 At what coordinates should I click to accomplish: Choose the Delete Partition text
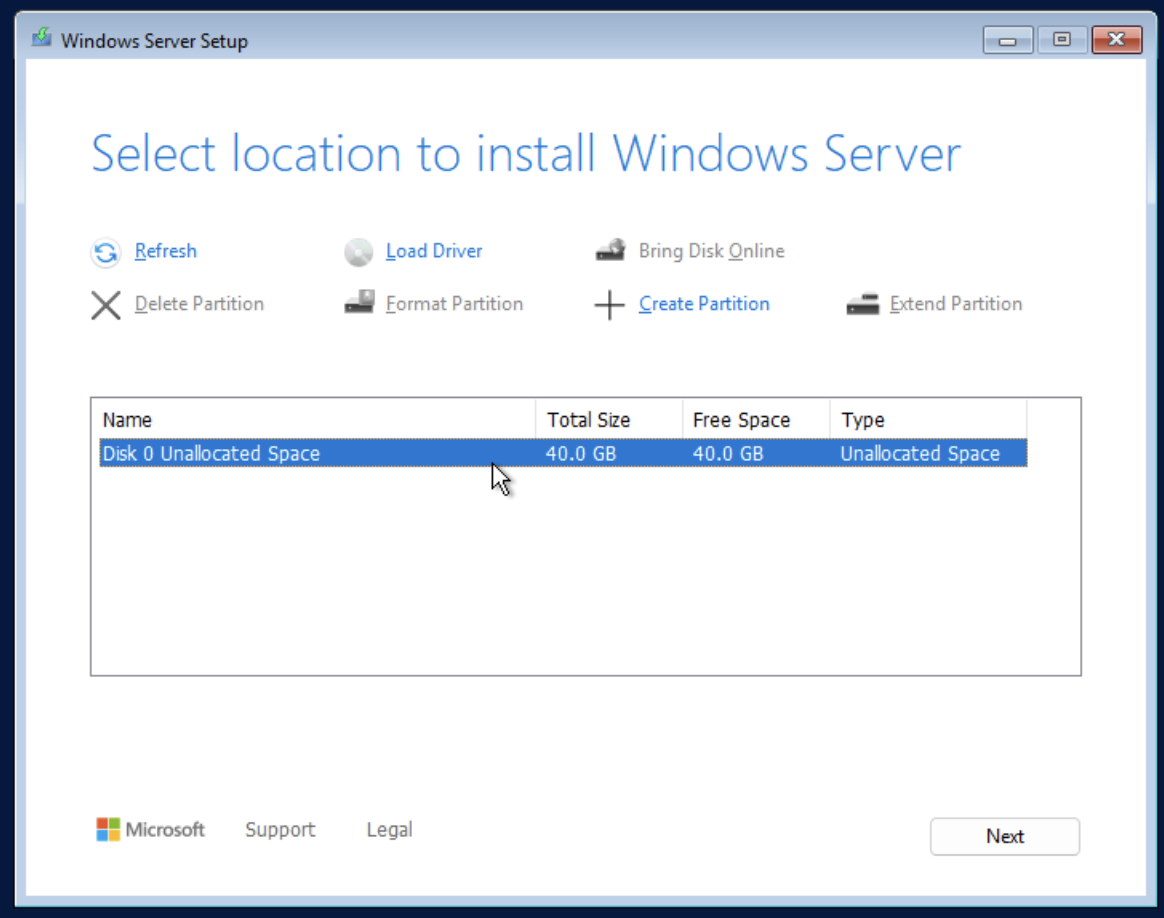(x=199, y=304)
